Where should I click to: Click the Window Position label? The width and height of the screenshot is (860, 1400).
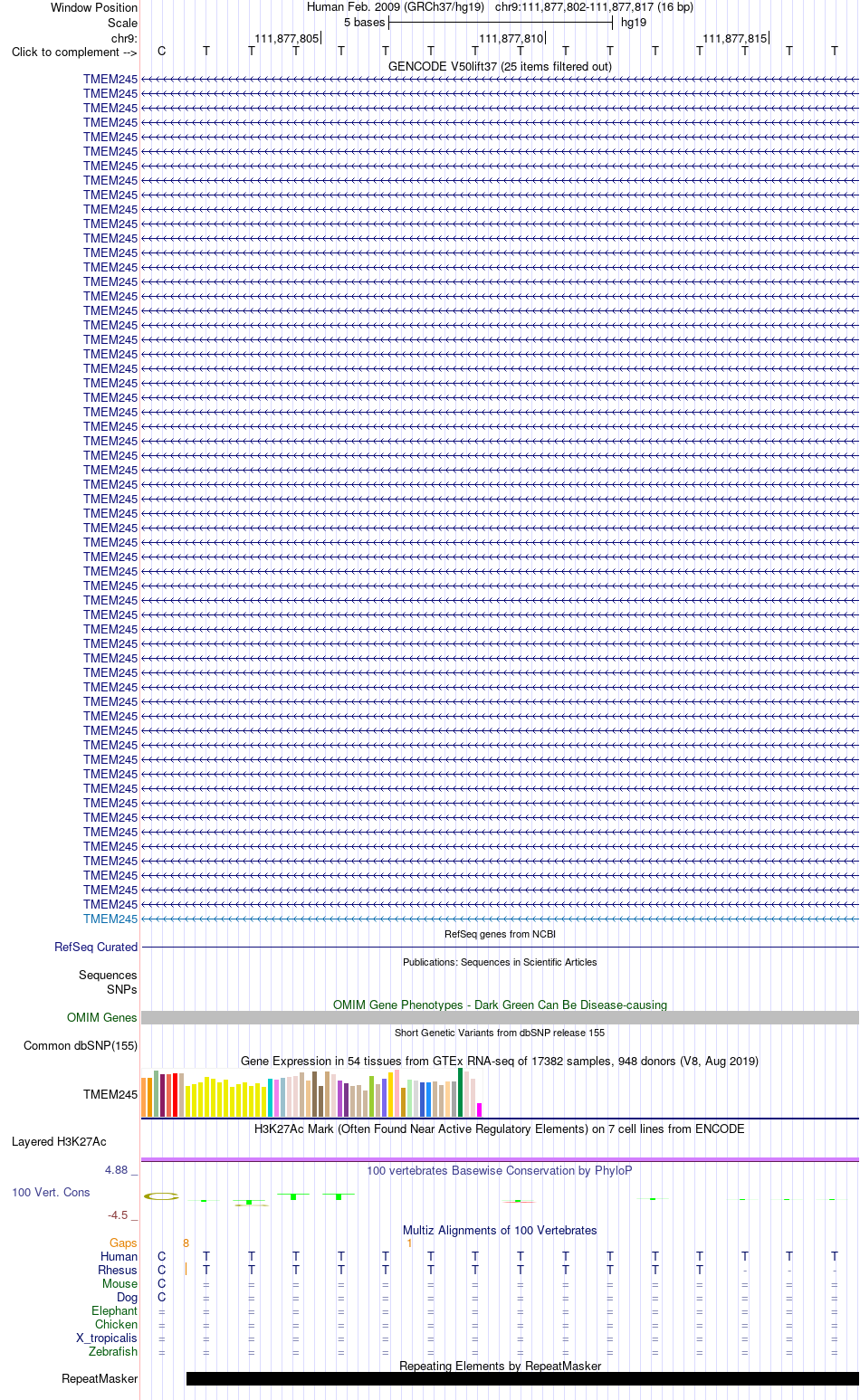[94, 7]
